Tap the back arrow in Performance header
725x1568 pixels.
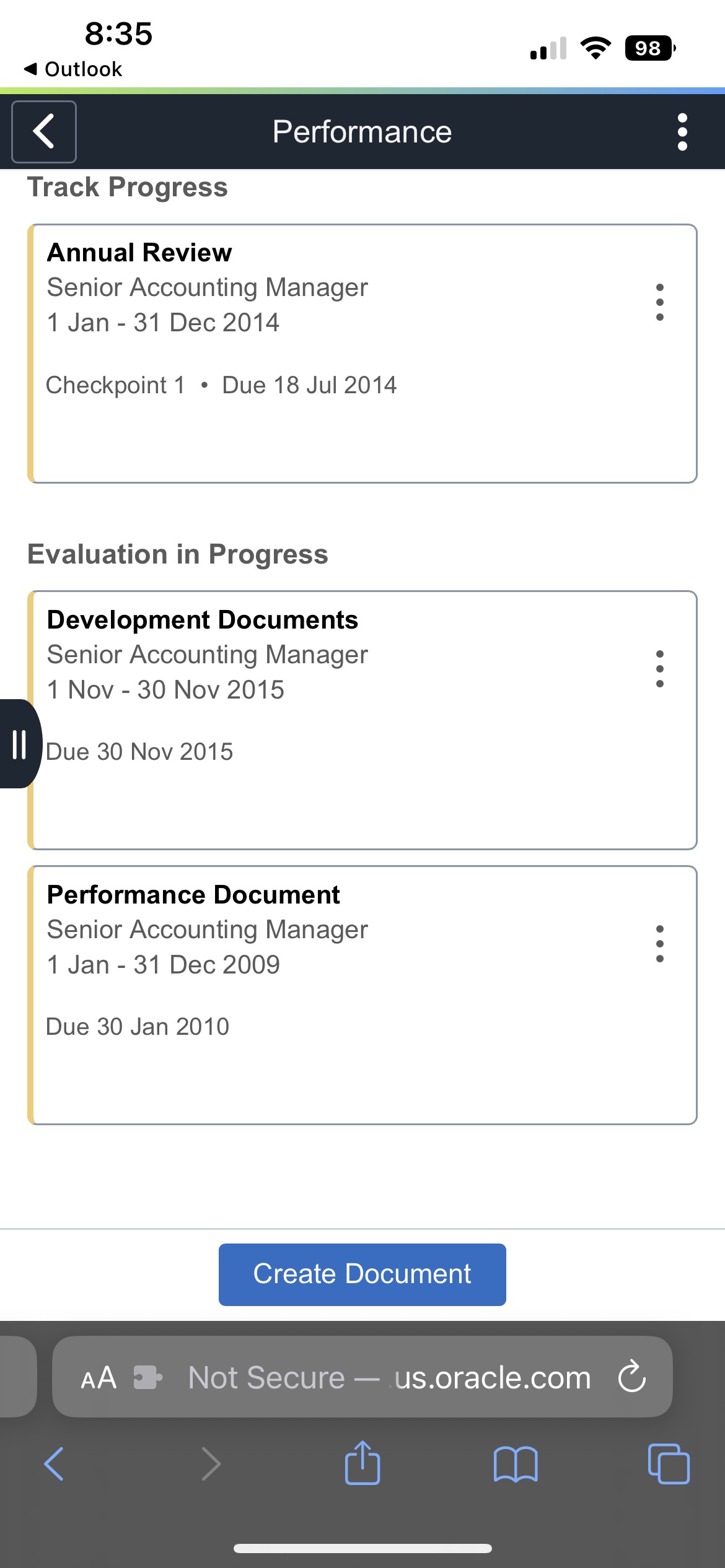[x=44, y=131]
